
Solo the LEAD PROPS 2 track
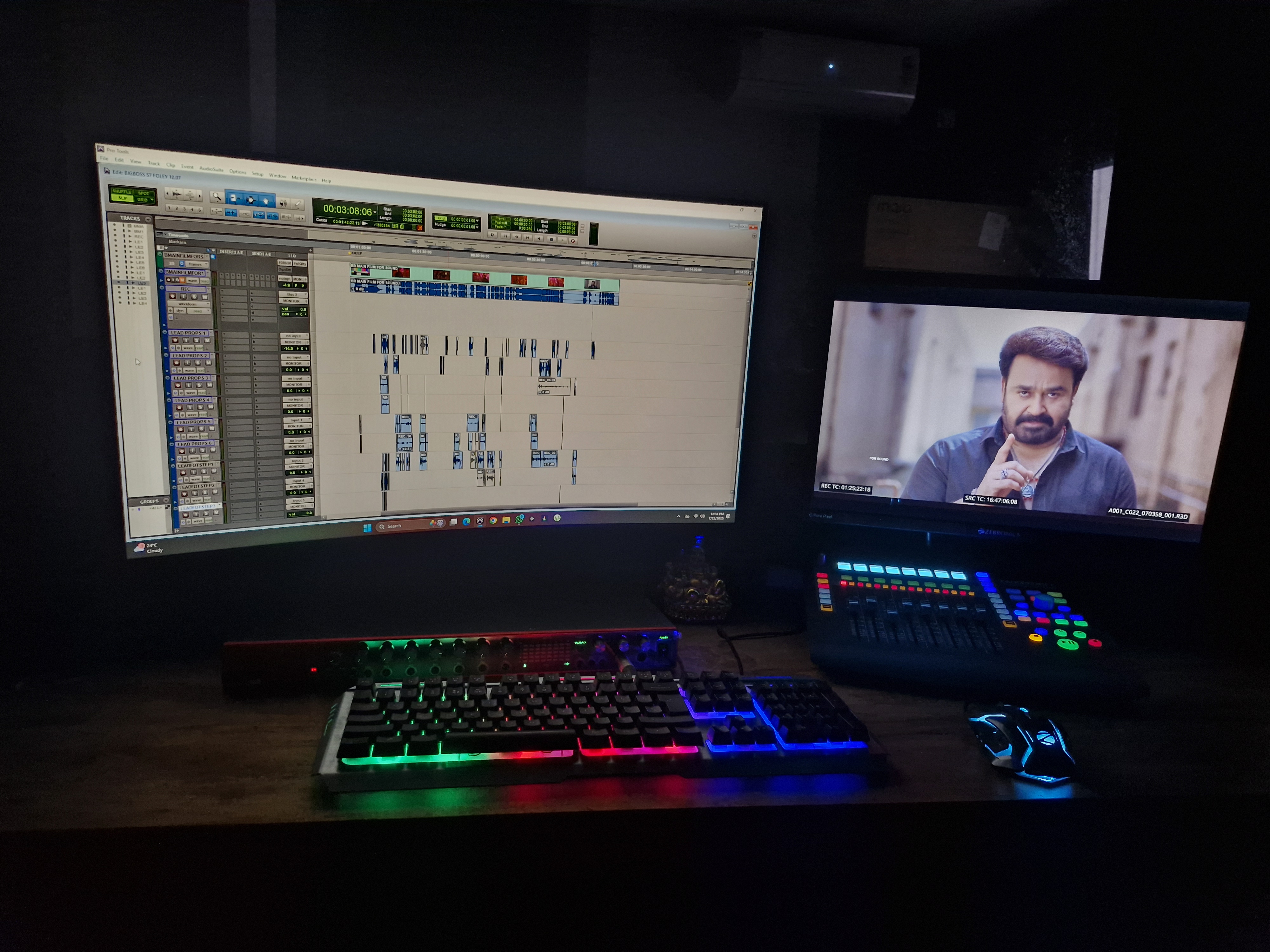[198, 363]
